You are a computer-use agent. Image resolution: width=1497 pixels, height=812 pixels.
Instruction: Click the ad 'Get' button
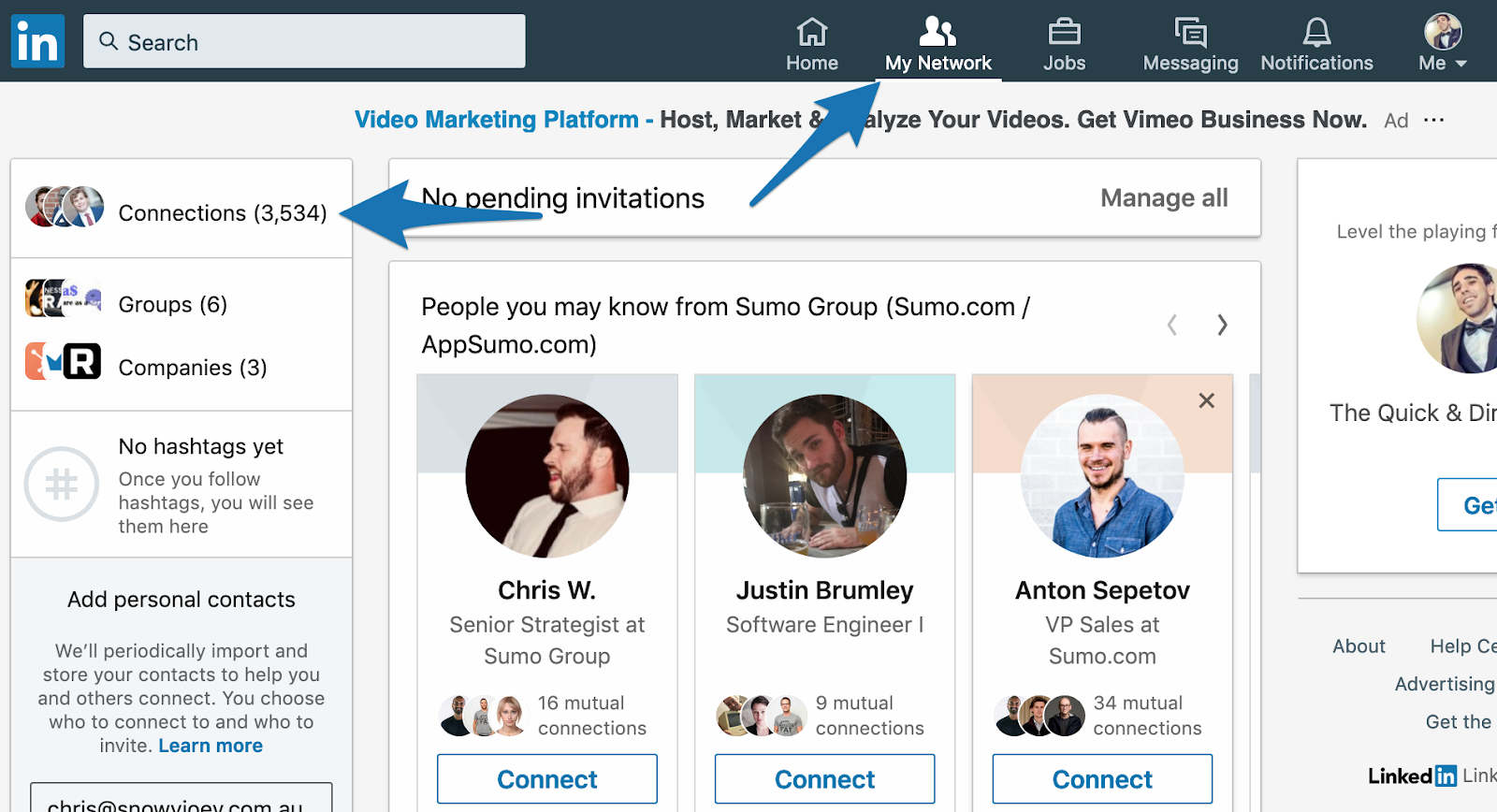point(1468,505)
